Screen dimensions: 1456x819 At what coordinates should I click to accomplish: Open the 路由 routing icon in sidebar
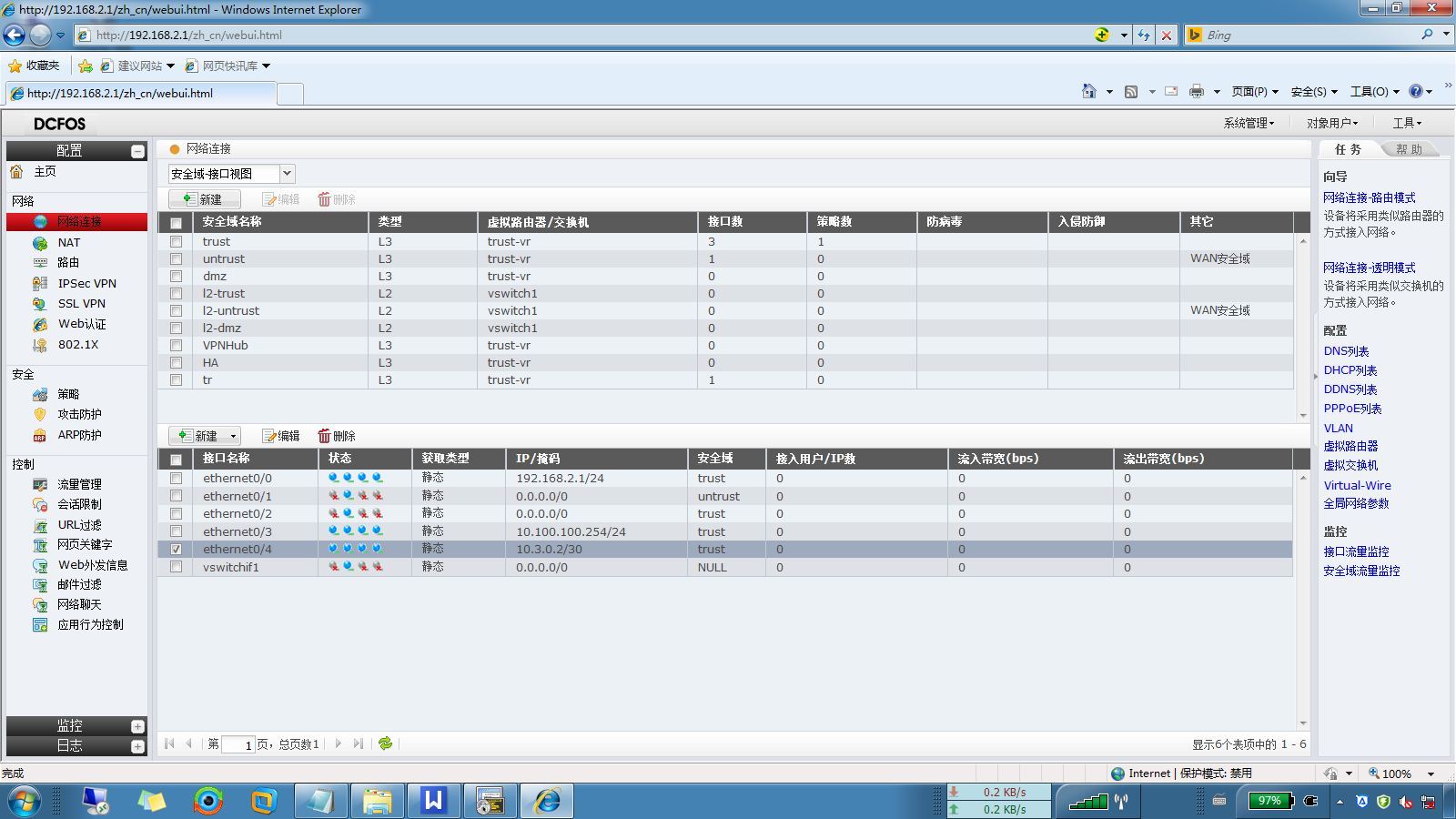(x=40, y=263)
